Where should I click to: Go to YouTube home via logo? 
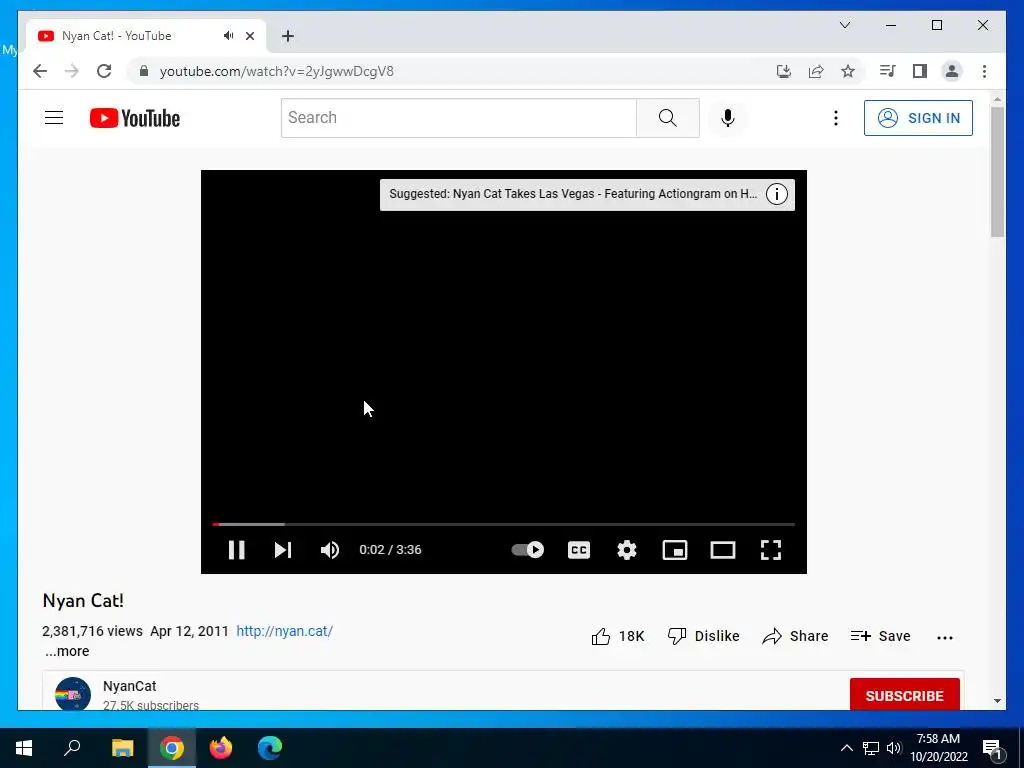pyautogui.click(x=135, y=118)
